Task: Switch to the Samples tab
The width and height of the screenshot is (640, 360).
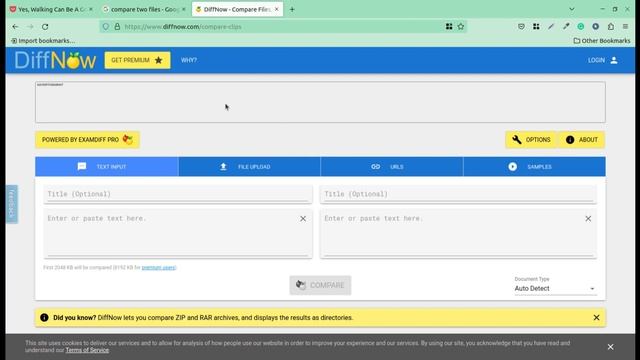Action: point(534,167)
